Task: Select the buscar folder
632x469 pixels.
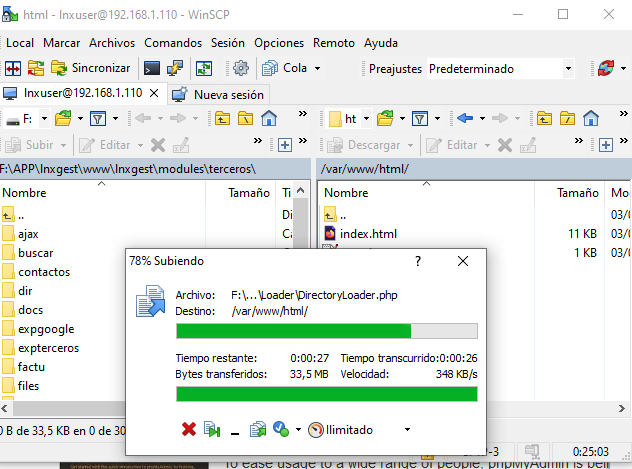Action: click(35, 253)
